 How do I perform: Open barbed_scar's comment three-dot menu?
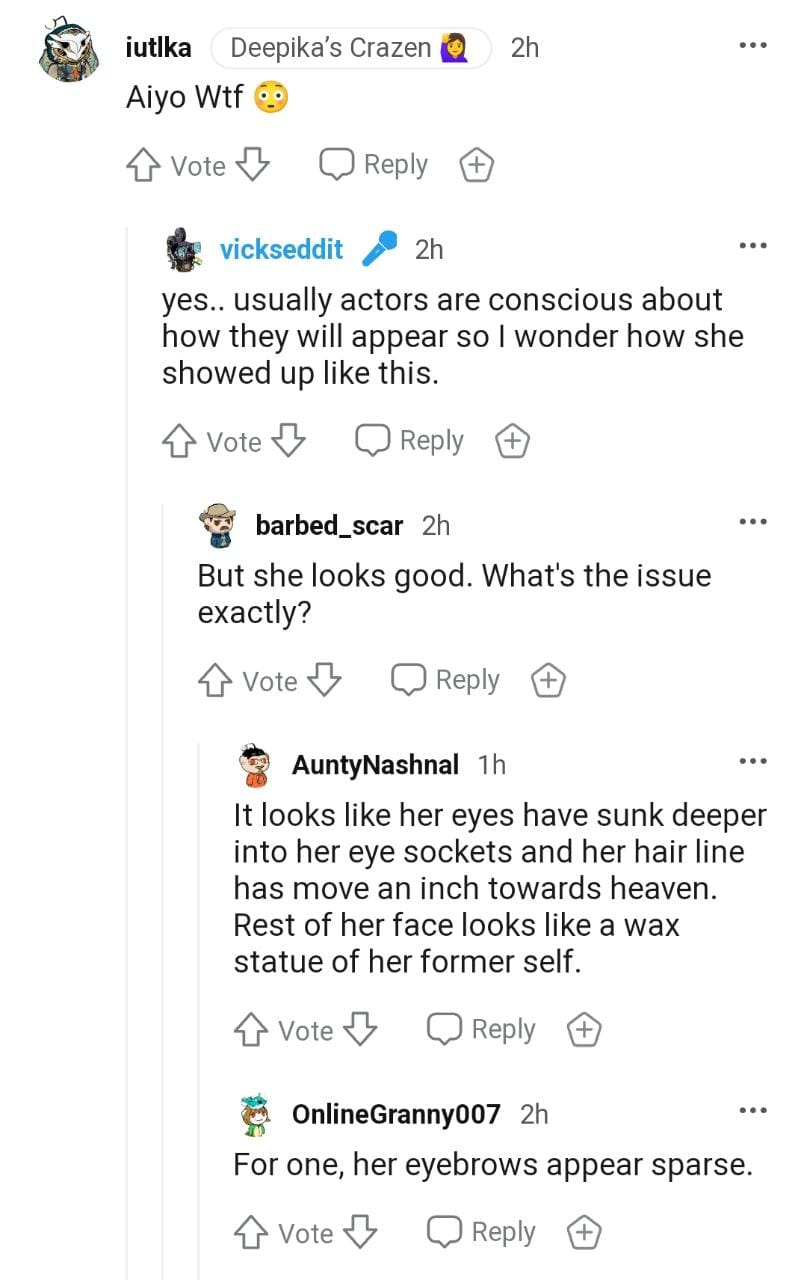tap(753, 522)
